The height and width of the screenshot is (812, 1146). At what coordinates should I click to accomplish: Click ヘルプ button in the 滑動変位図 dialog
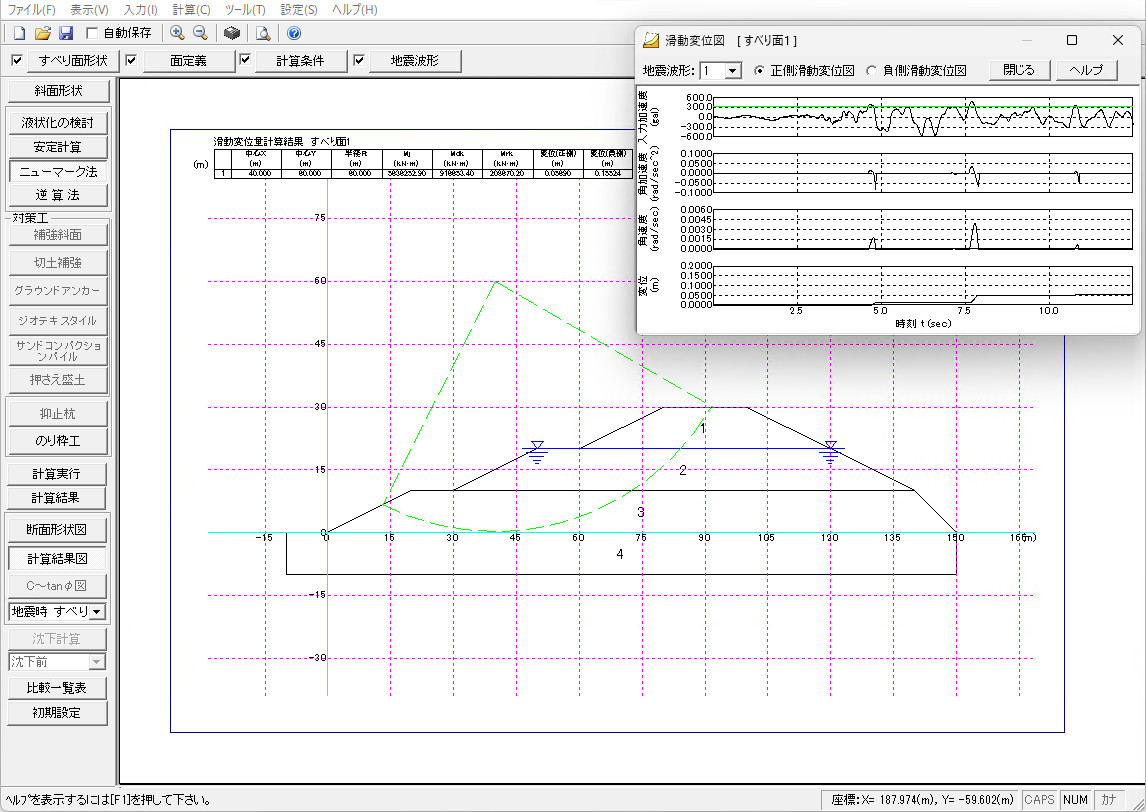click(x=1086, y=70)
